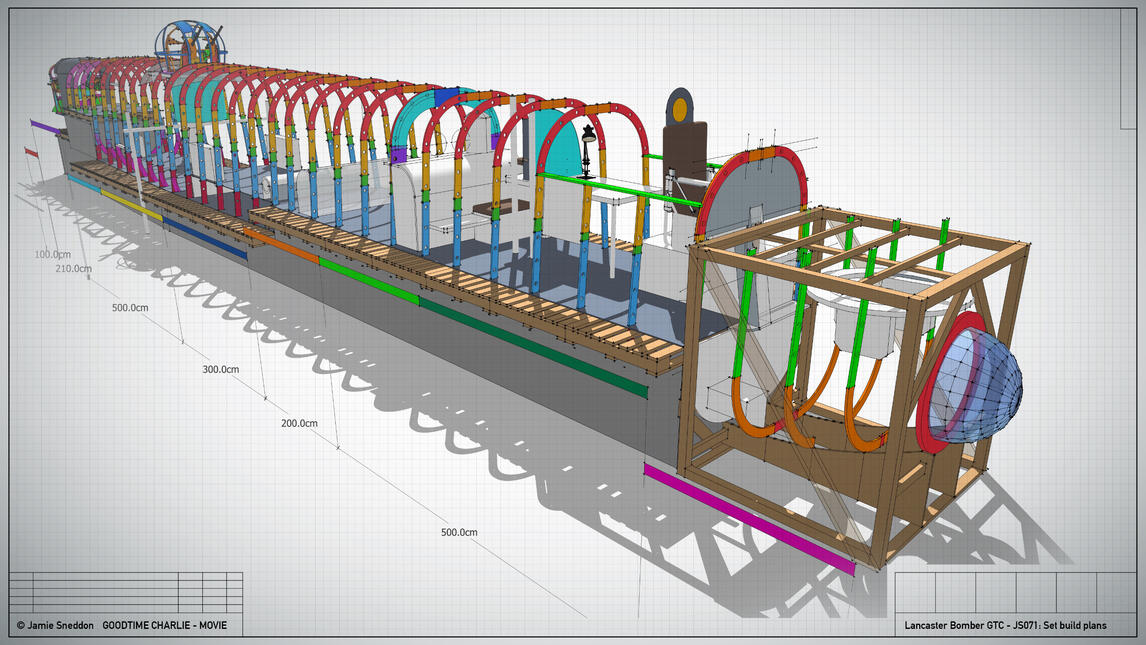This screenshot has width=1146, height=645.
Task: Select the GOODTIME CHARLIE - MOVIE title text
Action: [163, 623]
